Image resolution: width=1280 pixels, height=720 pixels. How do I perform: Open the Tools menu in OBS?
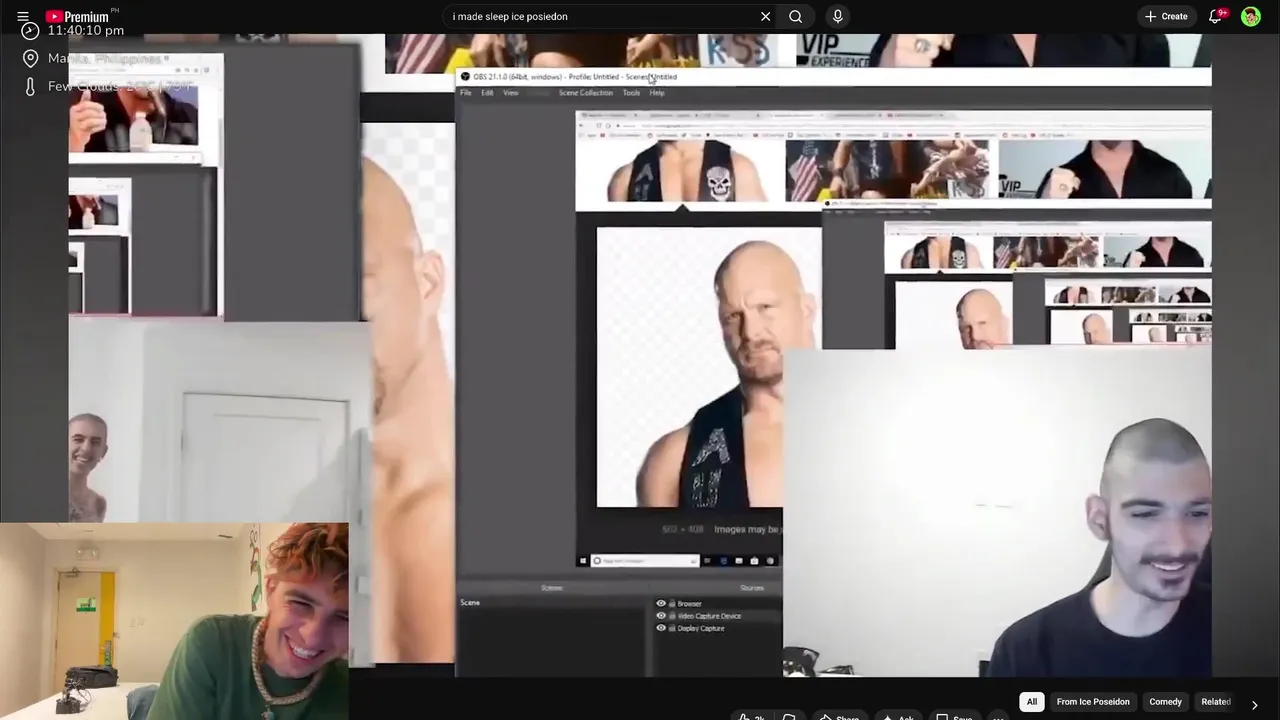point(631,93)
